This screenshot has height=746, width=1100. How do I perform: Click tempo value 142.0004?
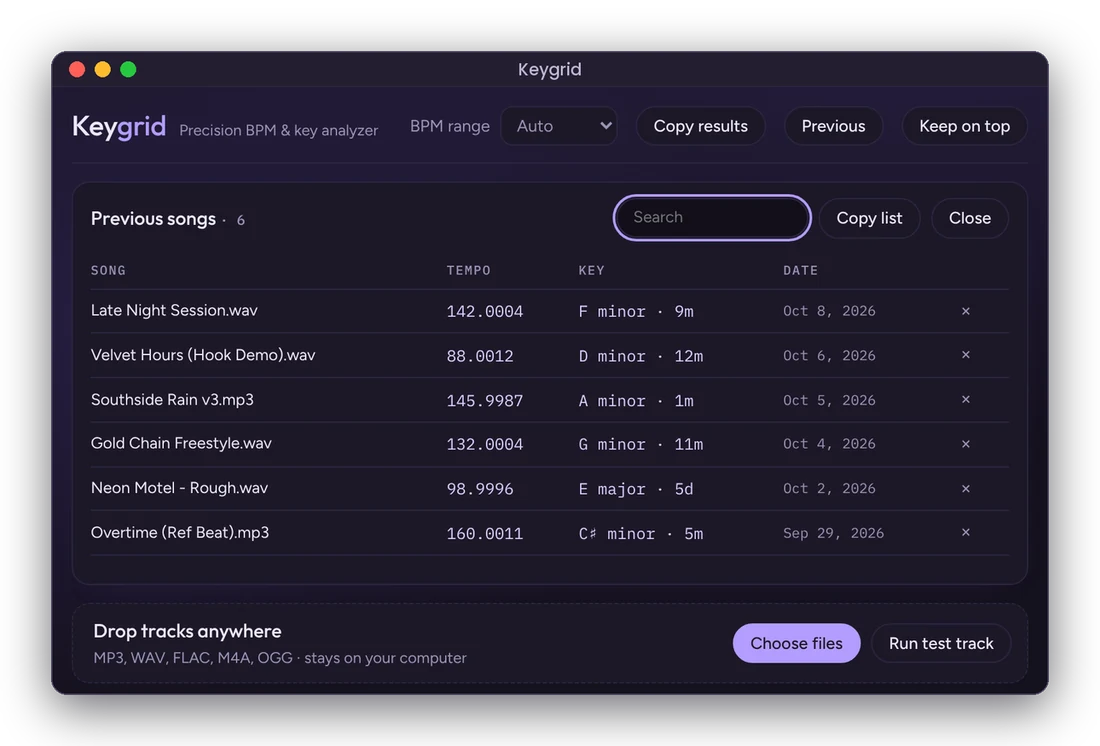[485, 312]
